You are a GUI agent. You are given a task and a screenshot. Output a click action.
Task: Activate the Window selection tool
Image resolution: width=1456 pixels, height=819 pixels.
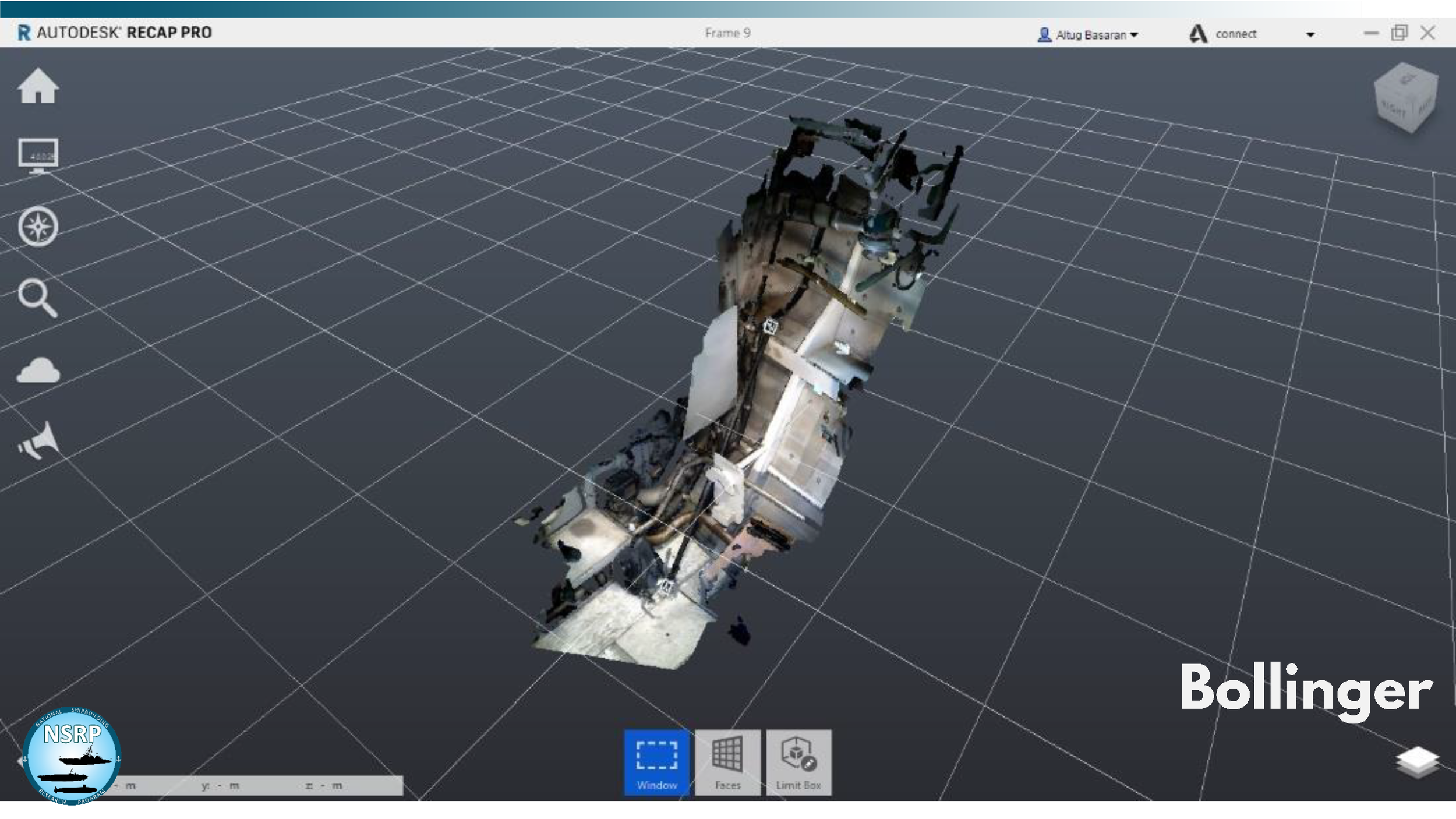656,762
